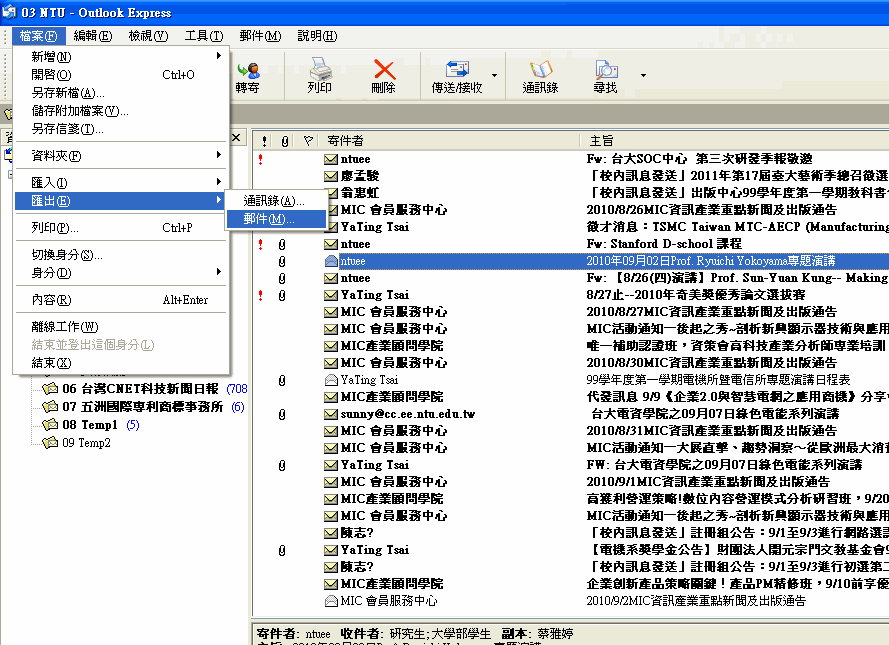The image size is (889, 645).
Task: Choose Work Offline (離線工作) item
Action: pyautogui.click(x=121, y=327)
